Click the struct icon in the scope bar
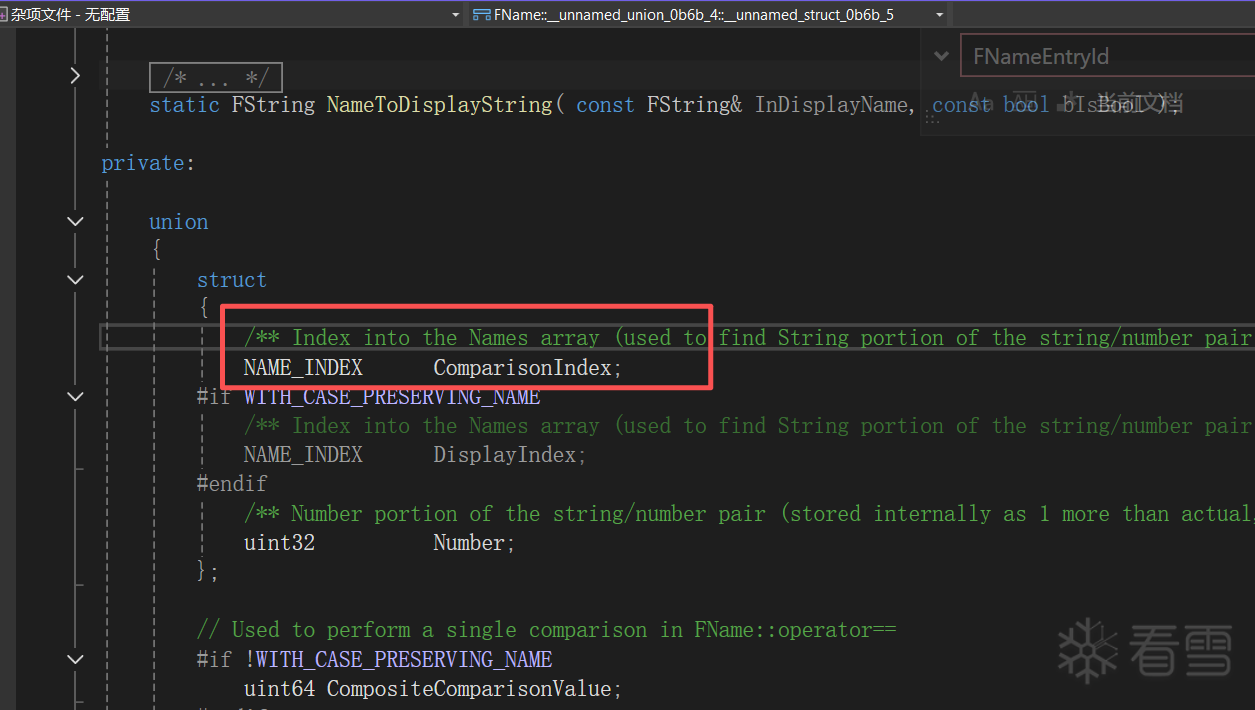1255x710 pixels. (x=481, y=15)
